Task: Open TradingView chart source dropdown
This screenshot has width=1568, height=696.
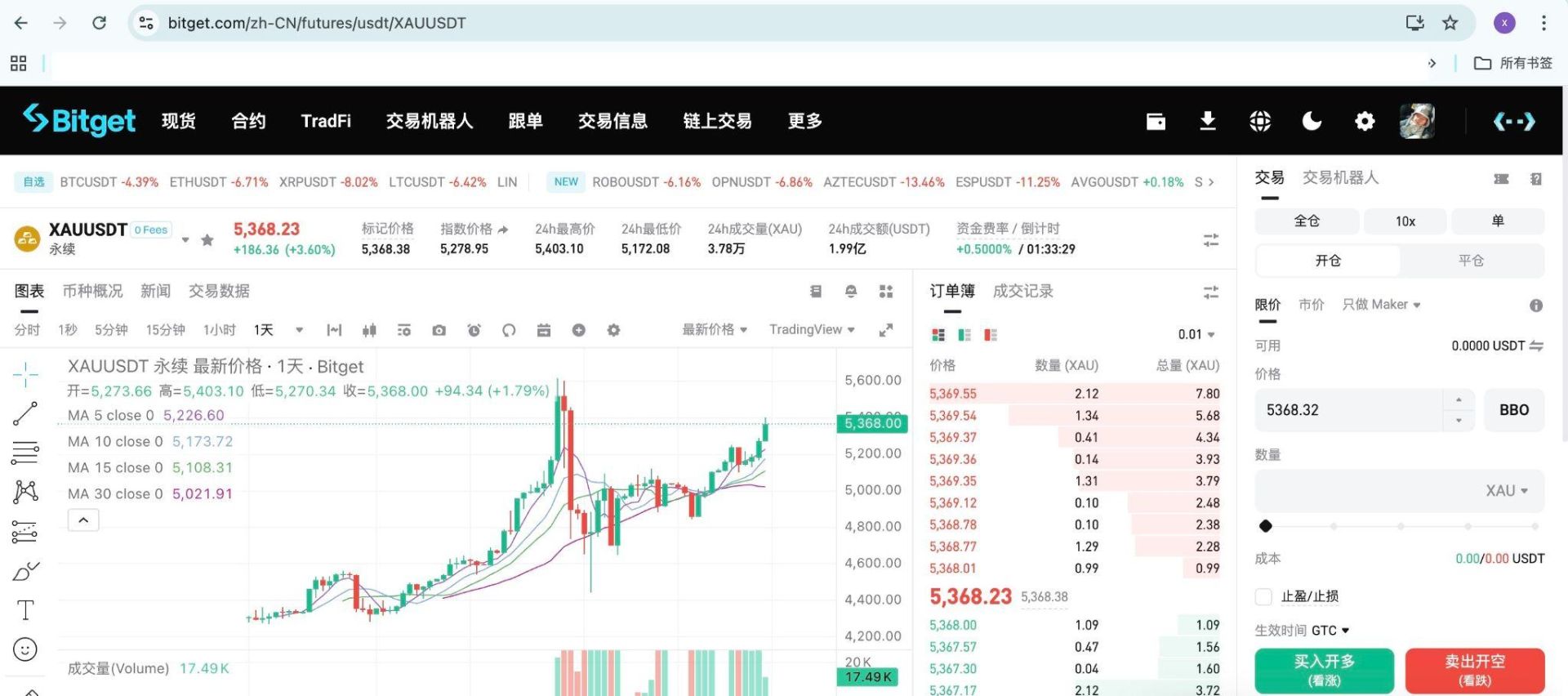Action: (x=812, y=329)
